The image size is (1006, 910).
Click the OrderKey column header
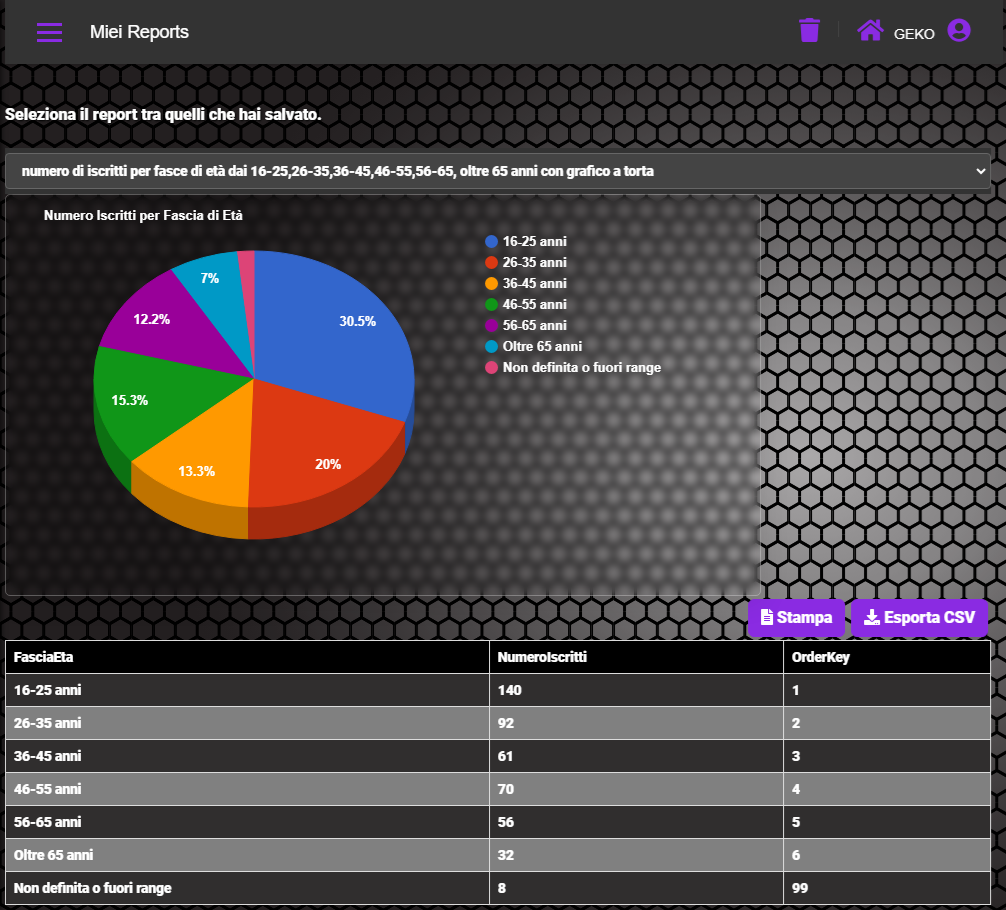tap(820, 657)
